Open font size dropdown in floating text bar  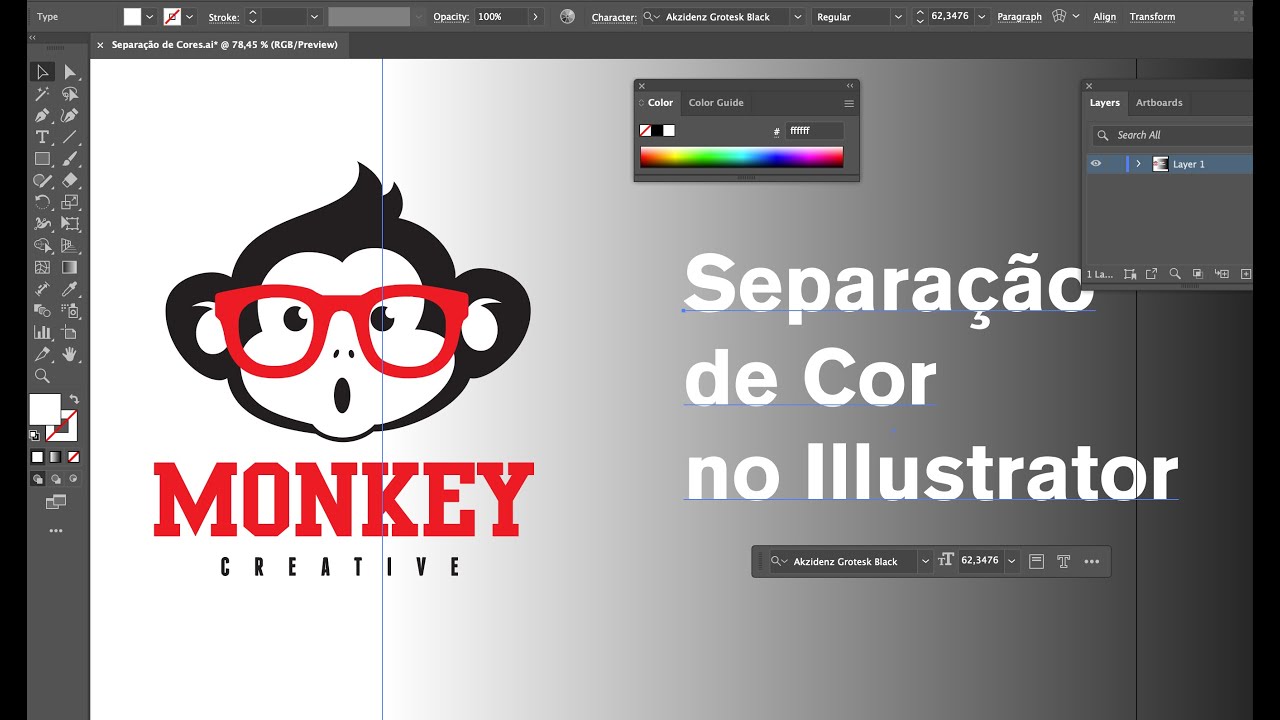tap(1011, 562)
